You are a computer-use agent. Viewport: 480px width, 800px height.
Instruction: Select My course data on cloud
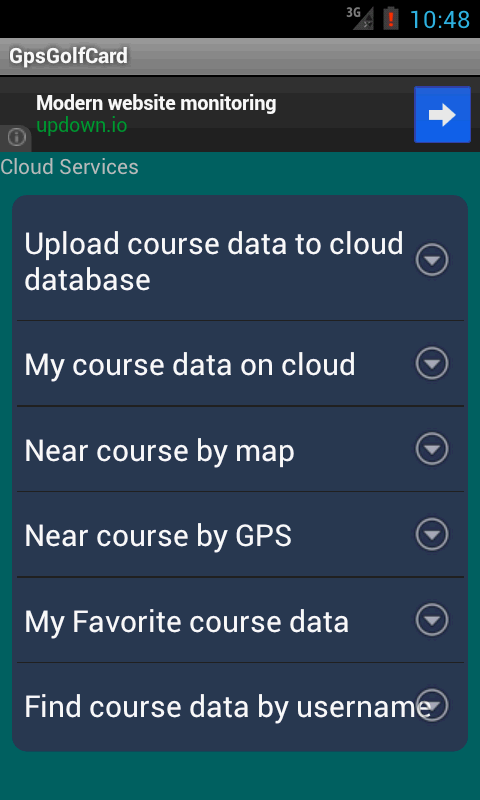point(240,364)
